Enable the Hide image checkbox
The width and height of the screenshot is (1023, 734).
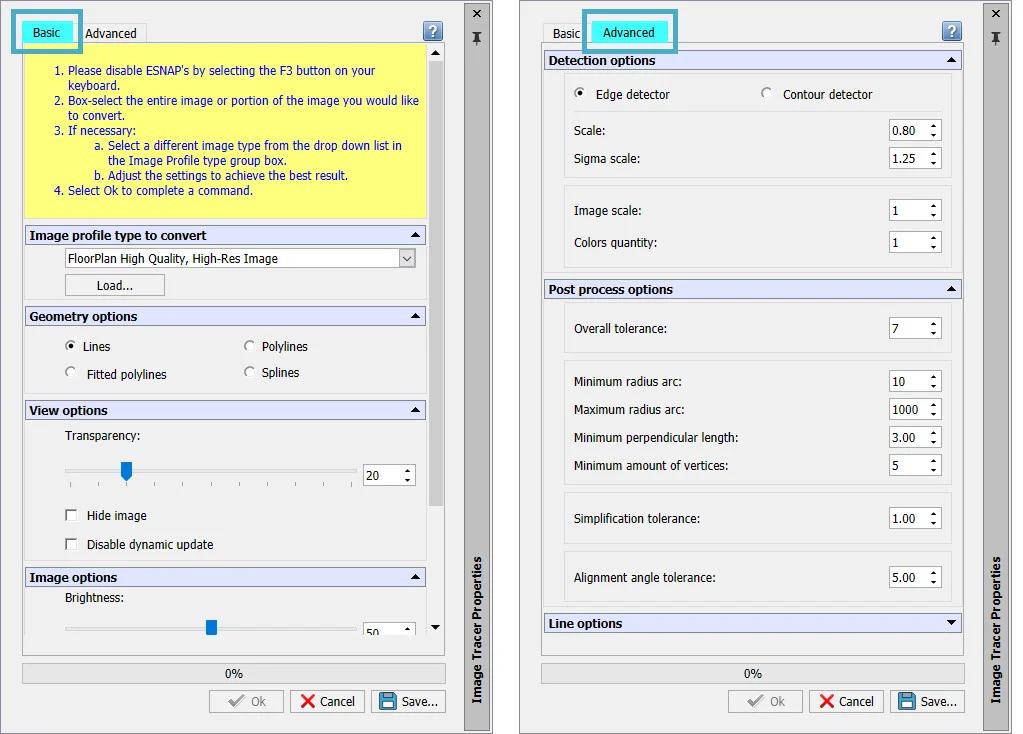click(x=71, y=516)
